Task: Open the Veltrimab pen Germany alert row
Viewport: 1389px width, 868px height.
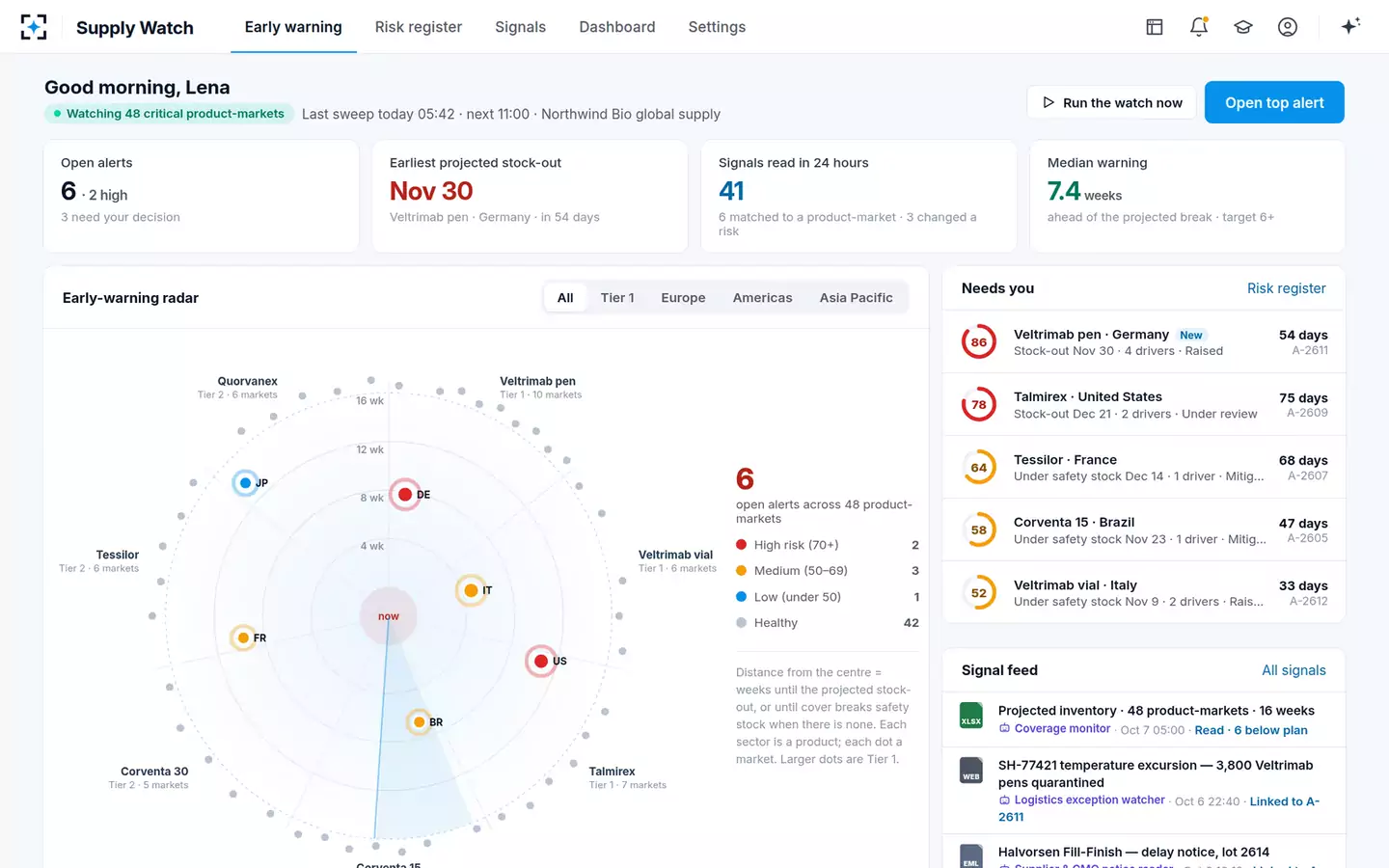Action: pos(1144,342)
